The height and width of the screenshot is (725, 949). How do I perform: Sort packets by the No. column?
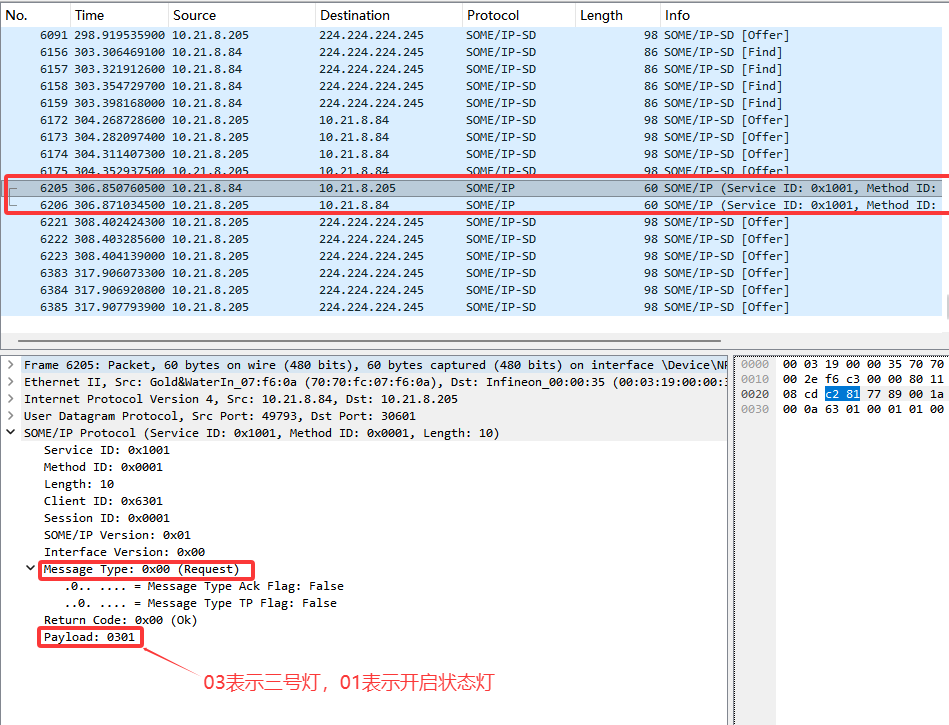tap(35, 15)
